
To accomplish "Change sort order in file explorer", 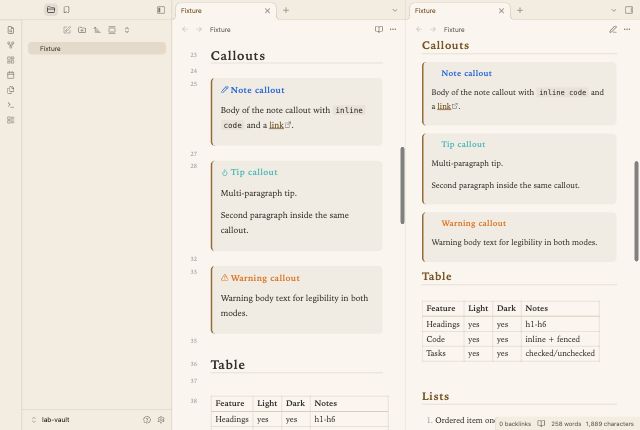I will (97, 30).
